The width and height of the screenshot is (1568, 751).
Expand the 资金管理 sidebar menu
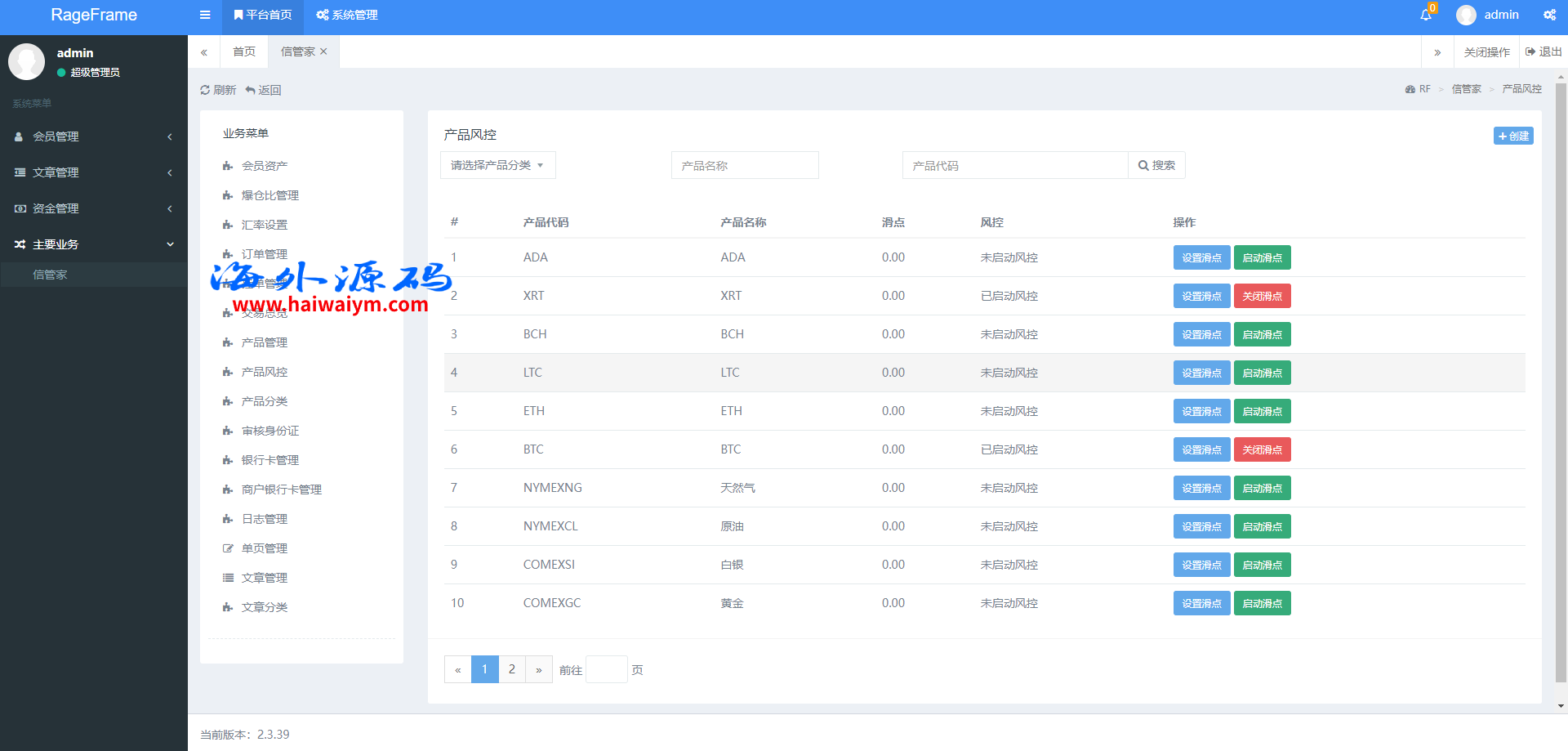[x=93, y=208]
